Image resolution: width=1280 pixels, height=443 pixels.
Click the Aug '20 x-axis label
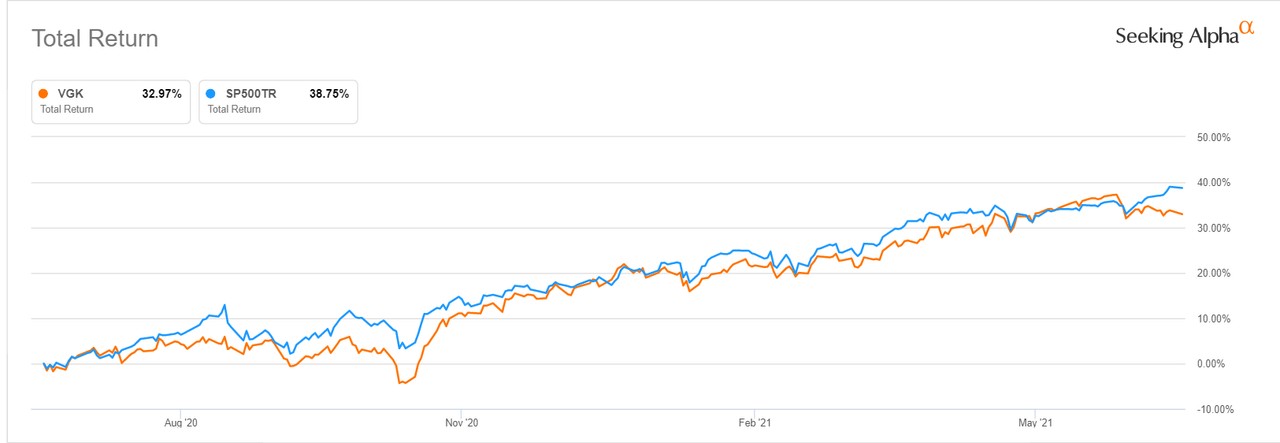[181, 423]
